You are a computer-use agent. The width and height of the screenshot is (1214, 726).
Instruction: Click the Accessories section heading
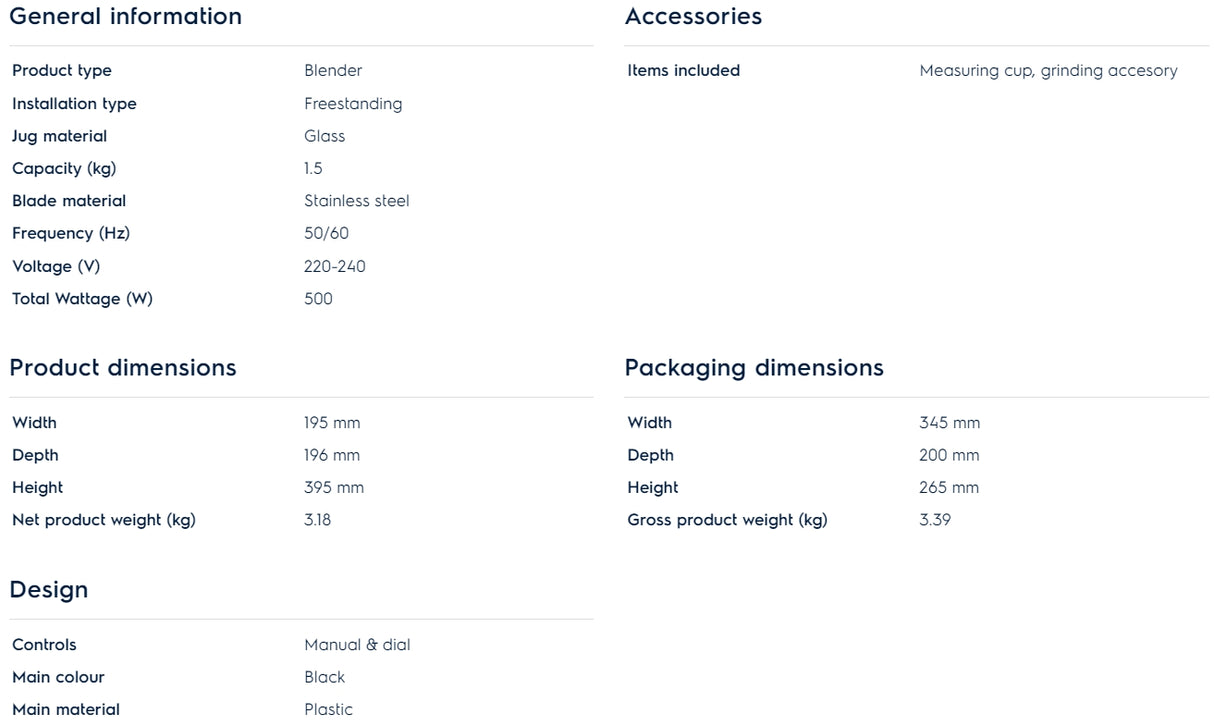pyautogui.click(x=693, y=17)
